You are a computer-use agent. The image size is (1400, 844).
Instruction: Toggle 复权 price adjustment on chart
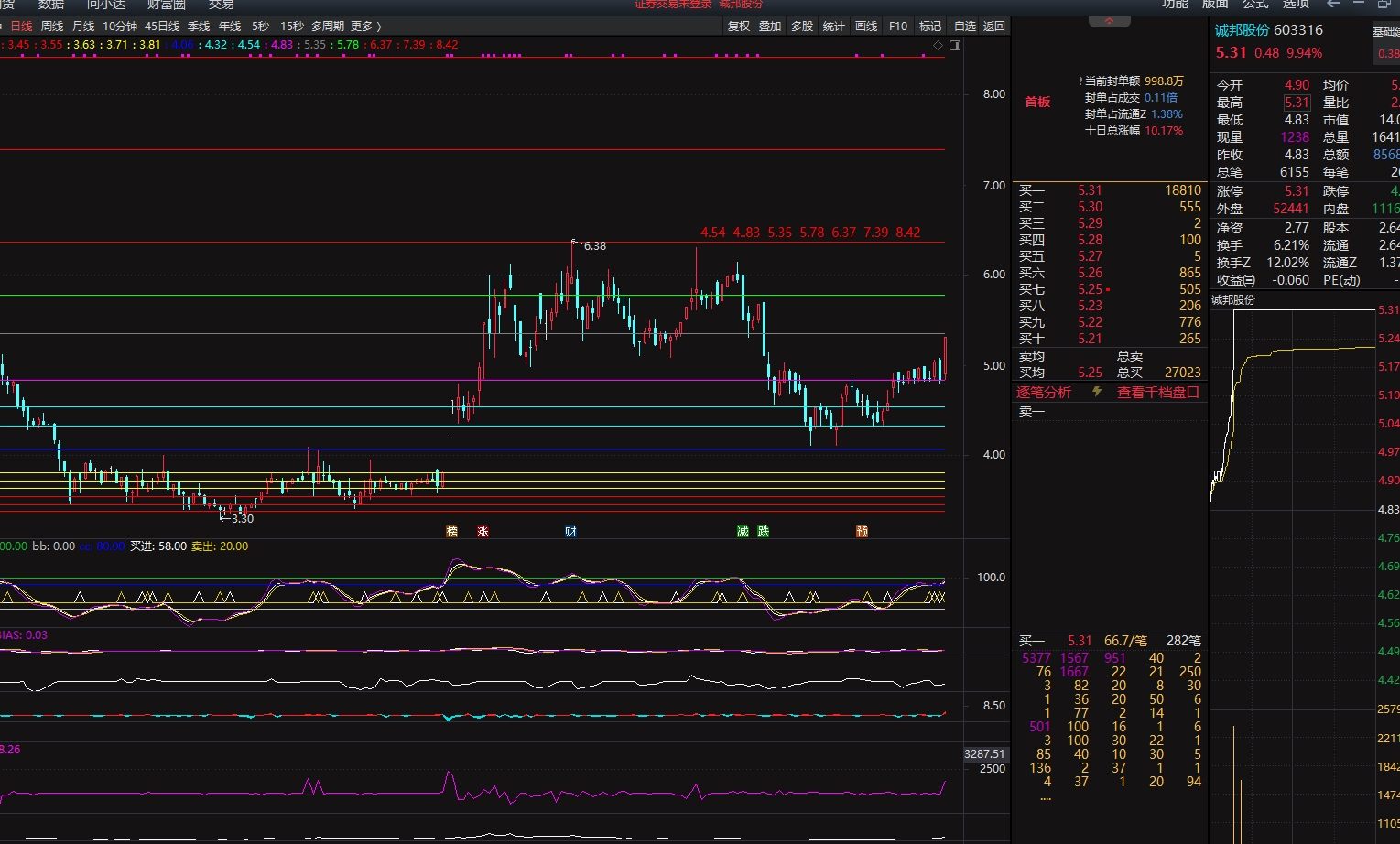739,27
